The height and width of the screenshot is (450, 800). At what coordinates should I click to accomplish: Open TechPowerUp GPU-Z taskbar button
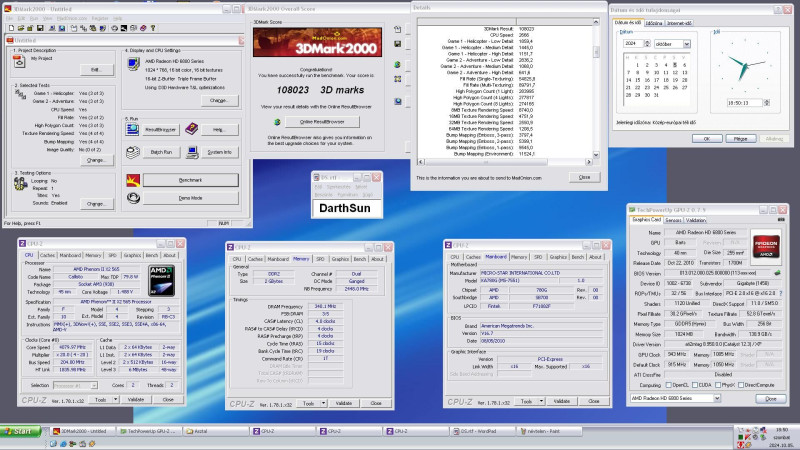pyautogui.click(x=148, y=431)
